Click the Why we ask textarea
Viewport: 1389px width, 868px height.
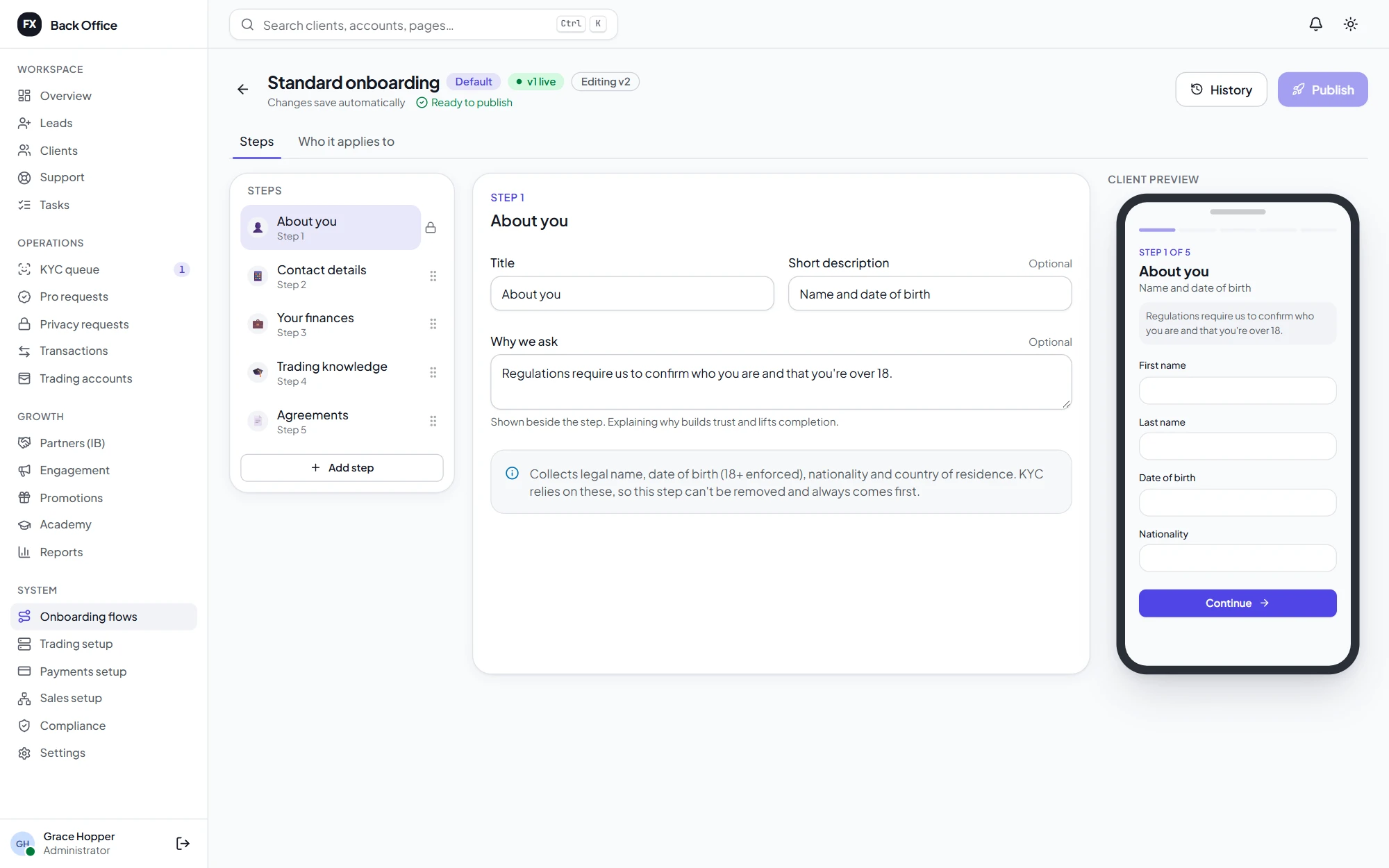(x=781, y=382)
